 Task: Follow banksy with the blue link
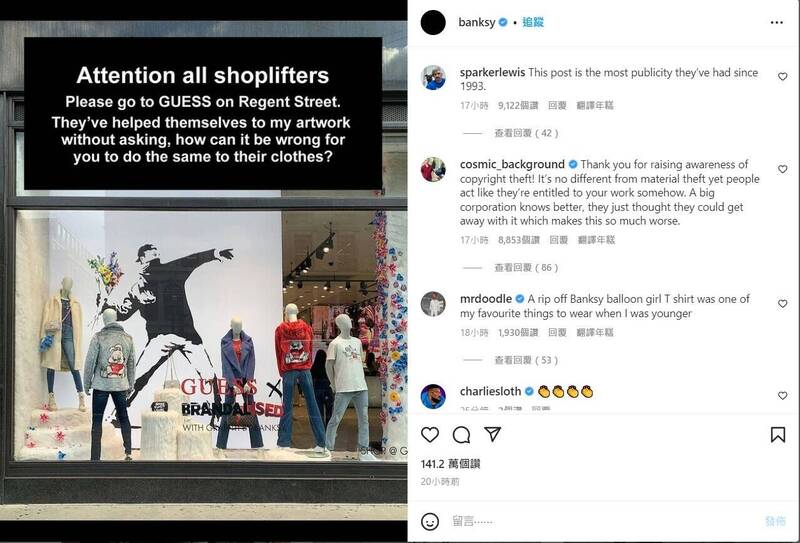533,22
